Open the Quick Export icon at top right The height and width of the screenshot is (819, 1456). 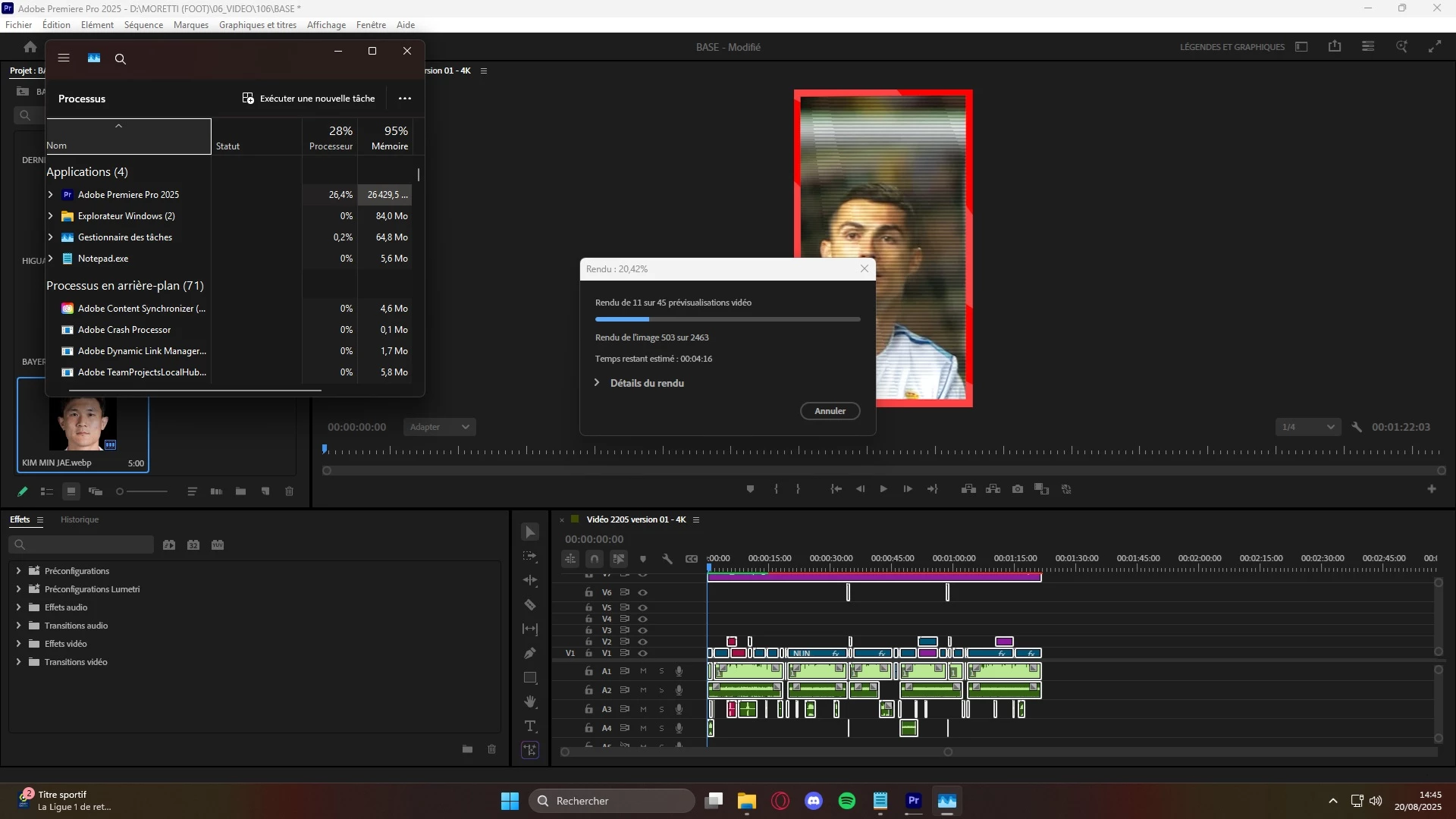pos(1335,47)
